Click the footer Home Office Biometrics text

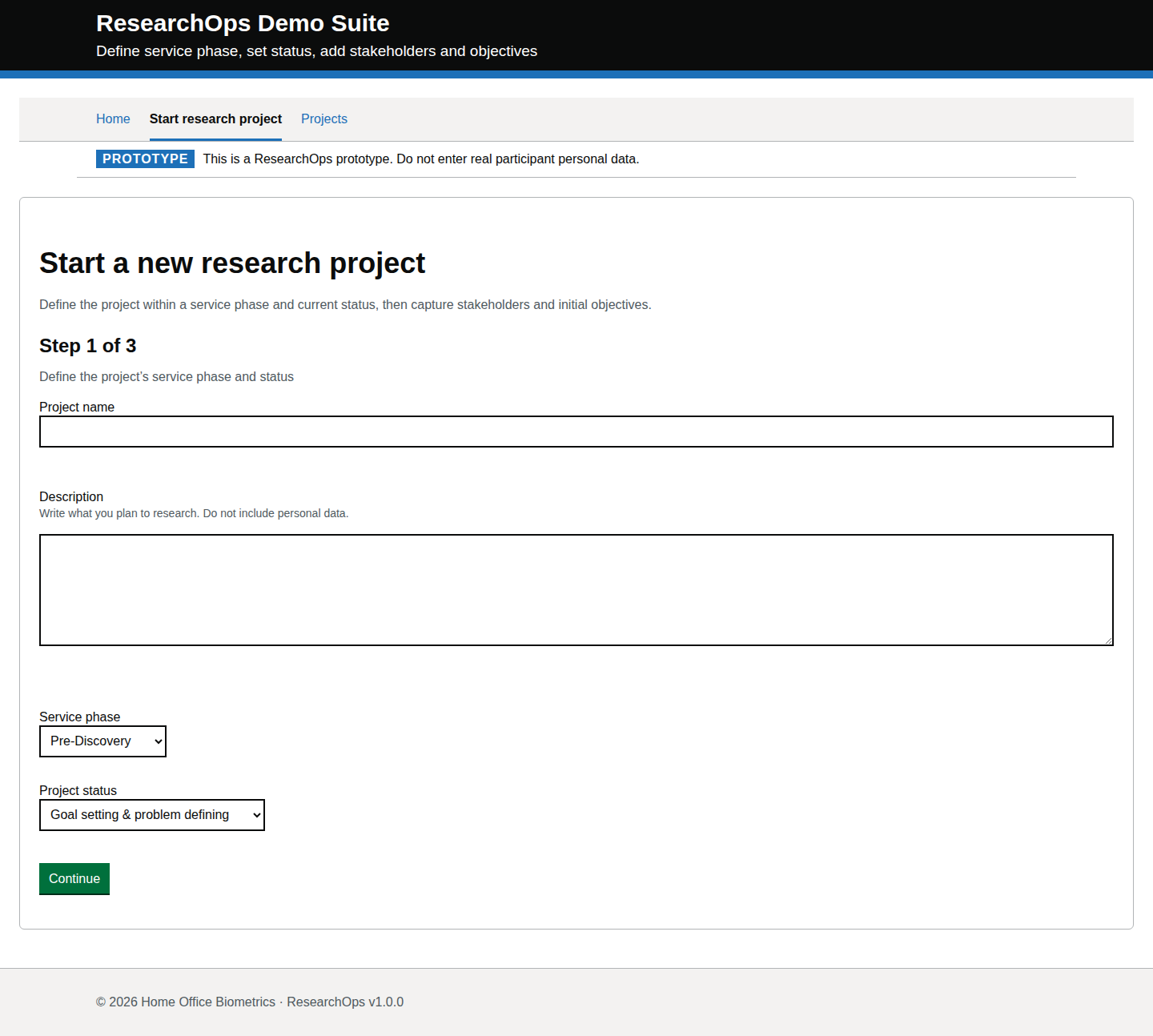(208, 1002)
